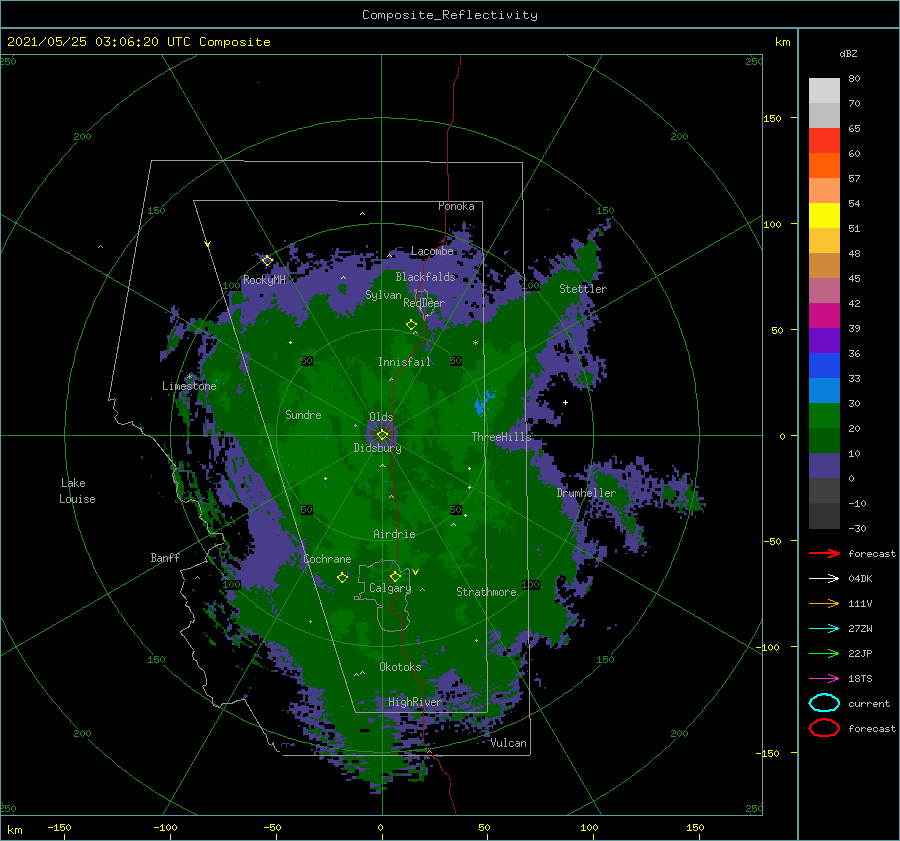Click the dBZ legend heading
The width and height of the screenshot is (900, 841).
pyautogui.click(x=848, y=53)
